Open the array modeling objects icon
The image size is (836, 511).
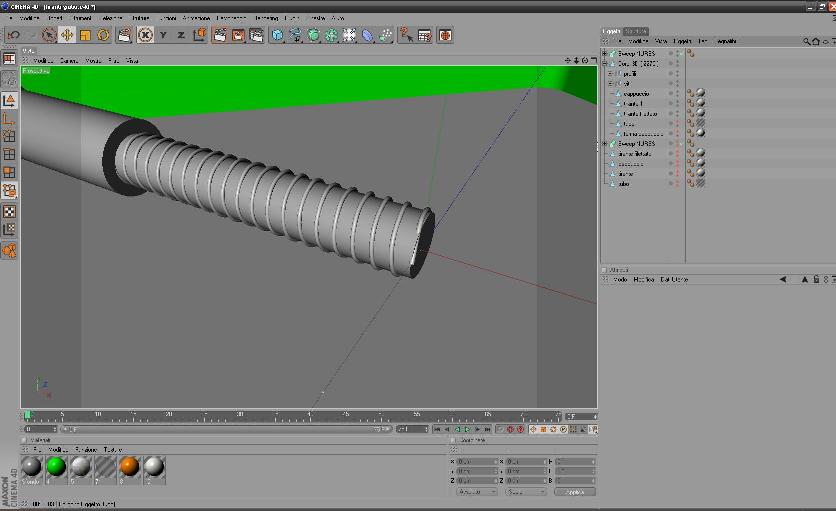click(331, 35)
